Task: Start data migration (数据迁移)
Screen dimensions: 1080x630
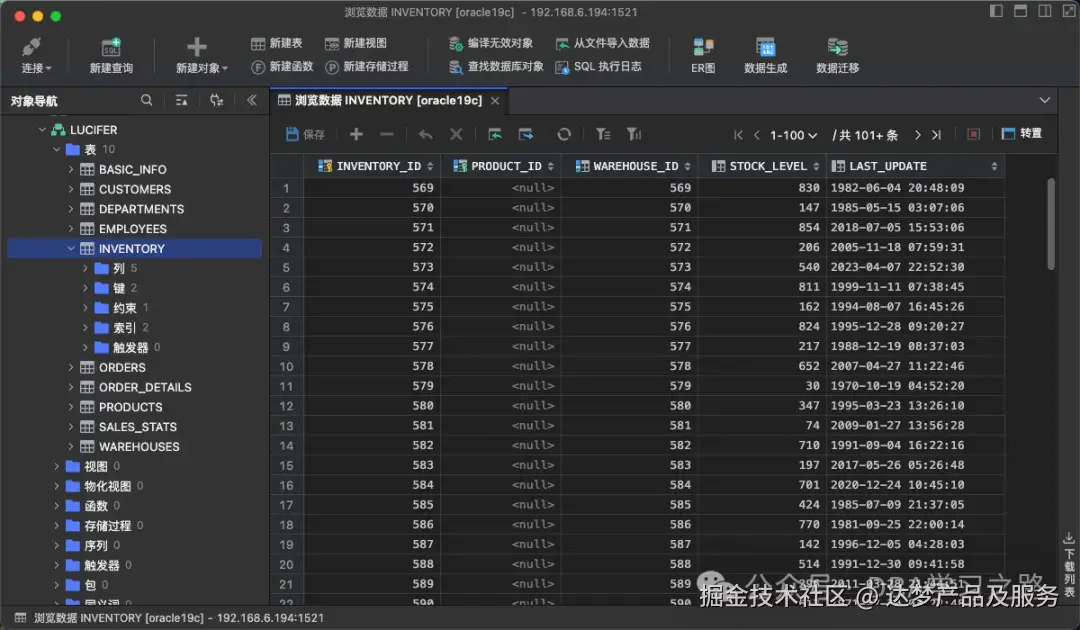Action: pos(837,54)
